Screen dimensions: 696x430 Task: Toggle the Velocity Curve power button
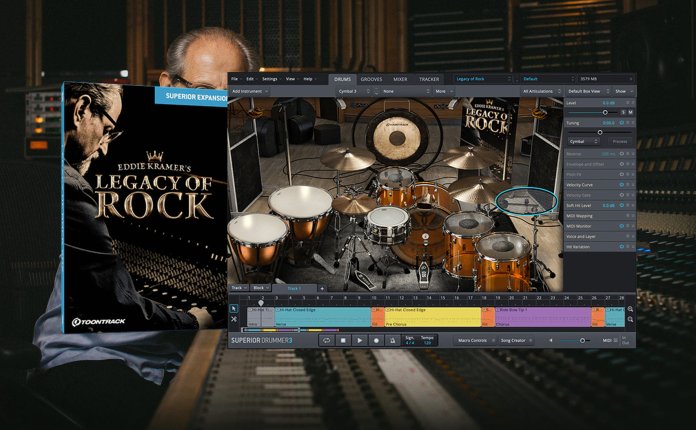point(621,185)
